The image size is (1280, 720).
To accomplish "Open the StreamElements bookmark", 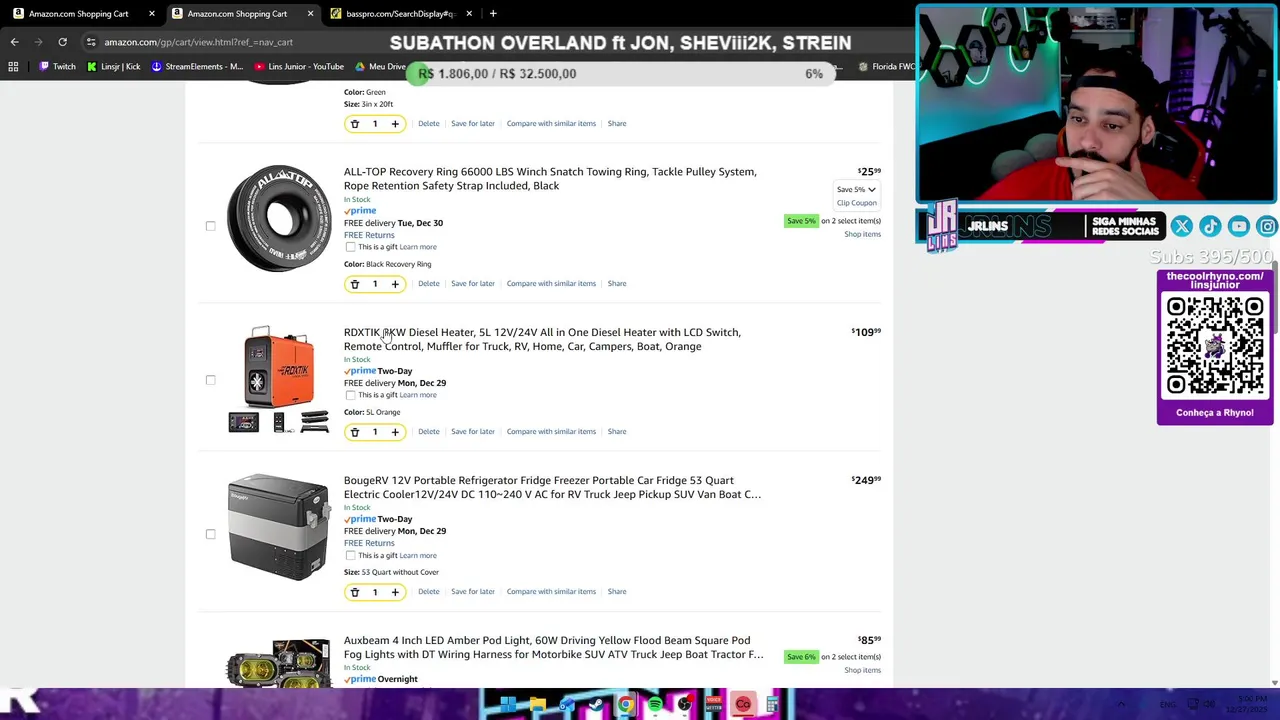I will point(197,67).
